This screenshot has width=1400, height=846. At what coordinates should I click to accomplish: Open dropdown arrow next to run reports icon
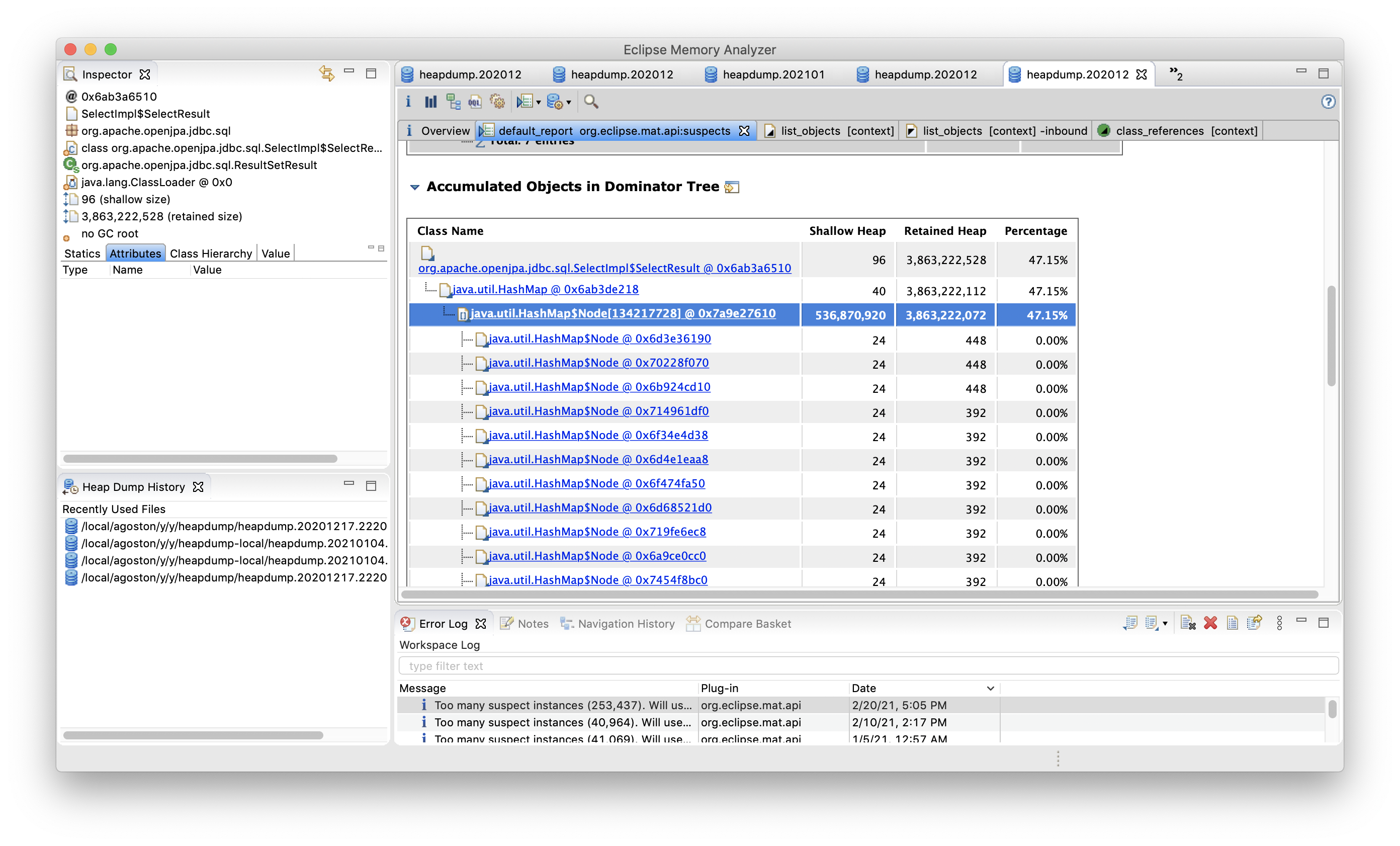click(x=538, y=103)
